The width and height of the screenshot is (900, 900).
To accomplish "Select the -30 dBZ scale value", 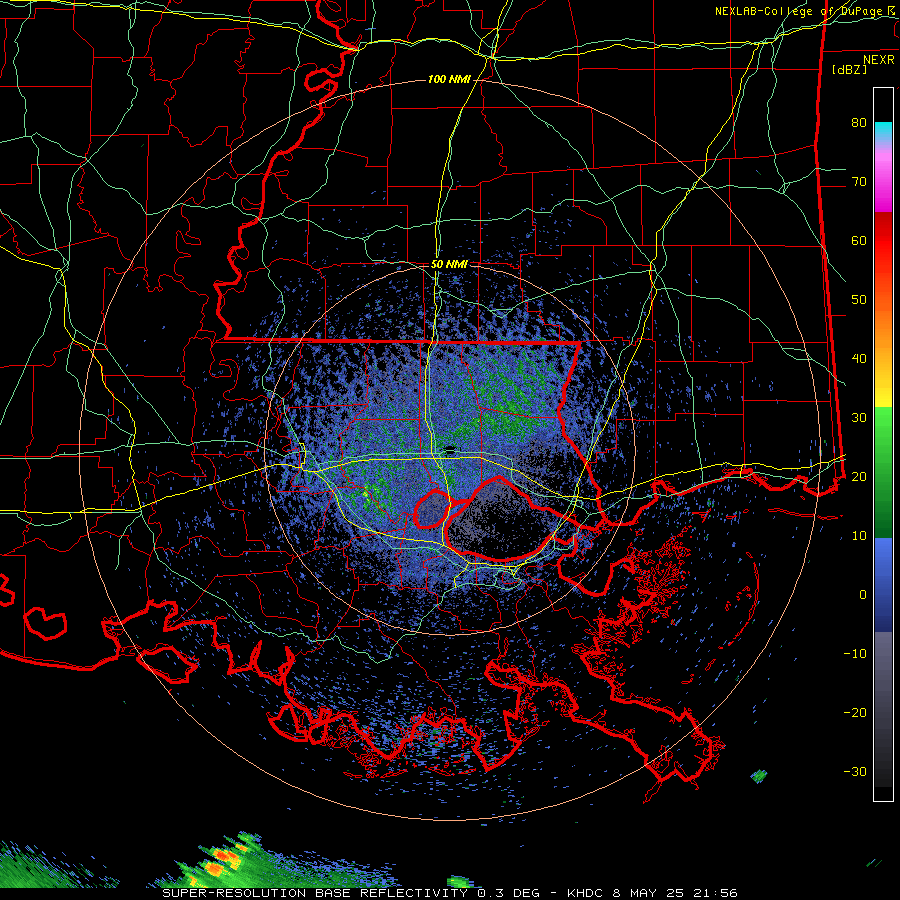I will click(x=855, y=772).
